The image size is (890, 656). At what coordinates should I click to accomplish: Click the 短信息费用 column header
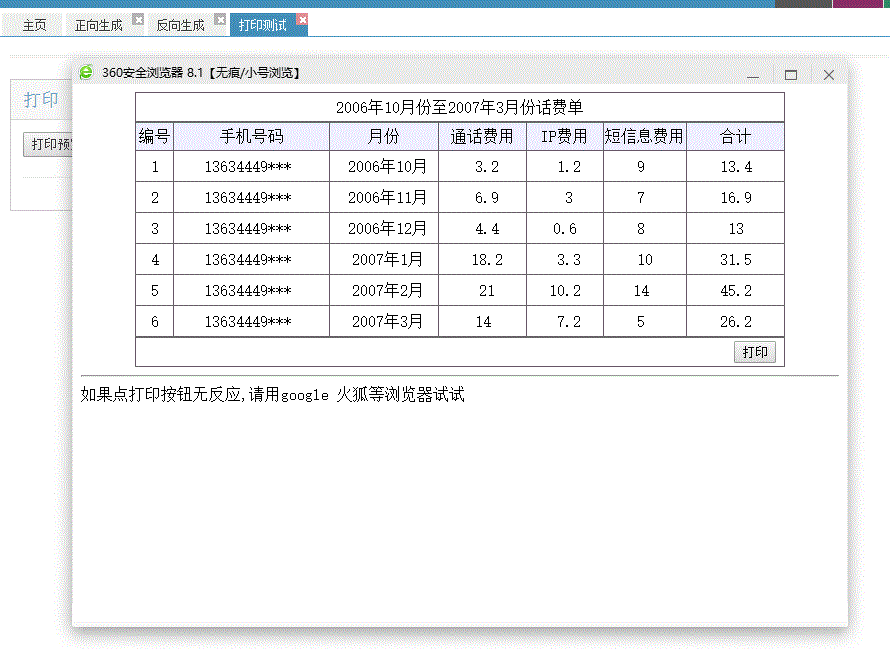(x=645, y=136)
